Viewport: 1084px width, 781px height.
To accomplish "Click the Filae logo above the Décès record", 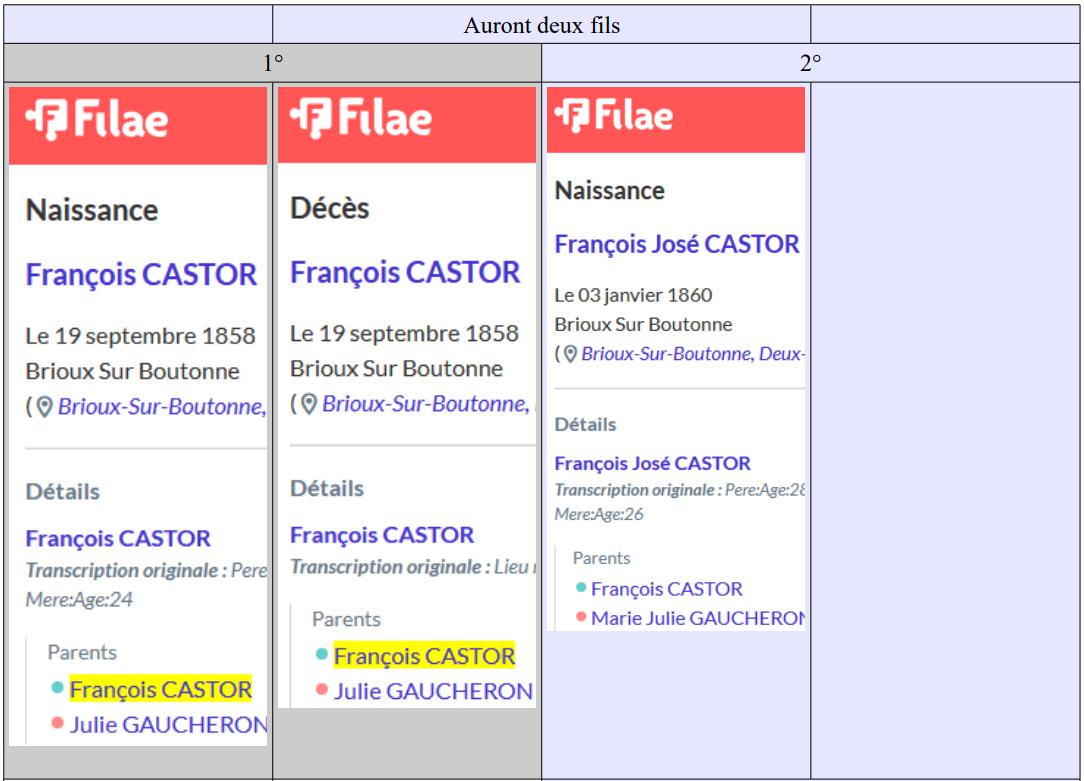I will 361,117.
